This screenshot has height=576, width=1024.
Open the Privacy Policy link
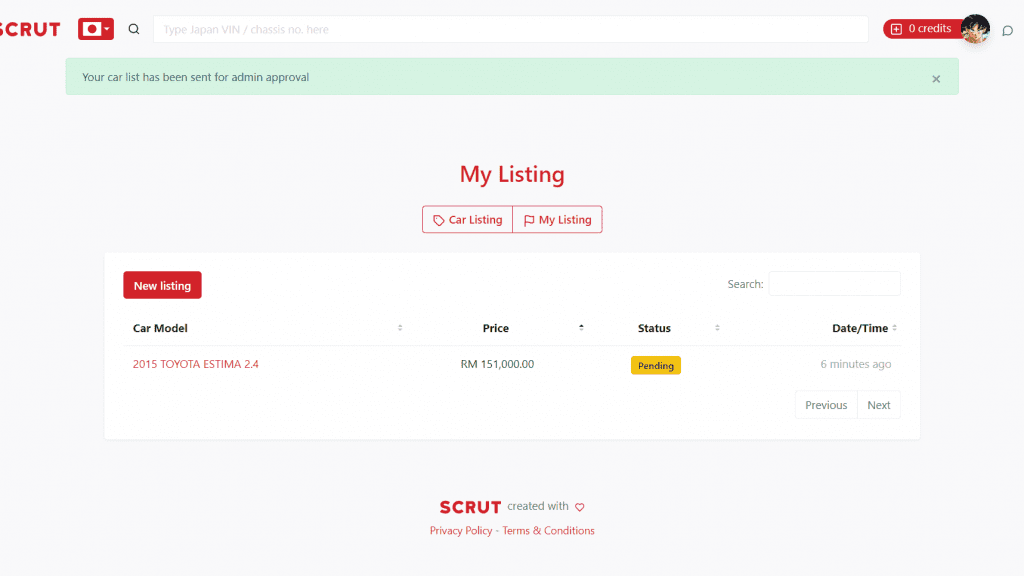coord(461,530)
